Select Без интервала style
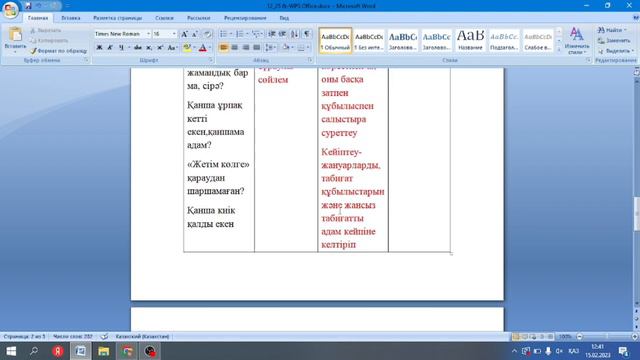 click(x=369, y=41)
